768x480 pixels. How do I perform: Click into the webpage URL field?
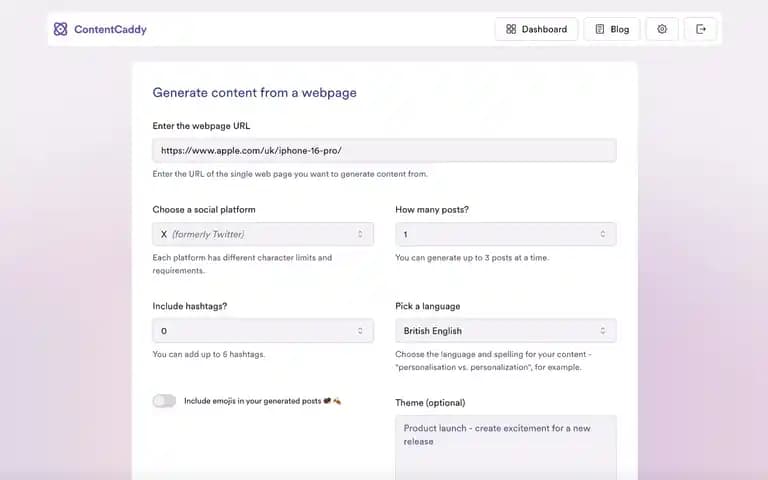384,150
